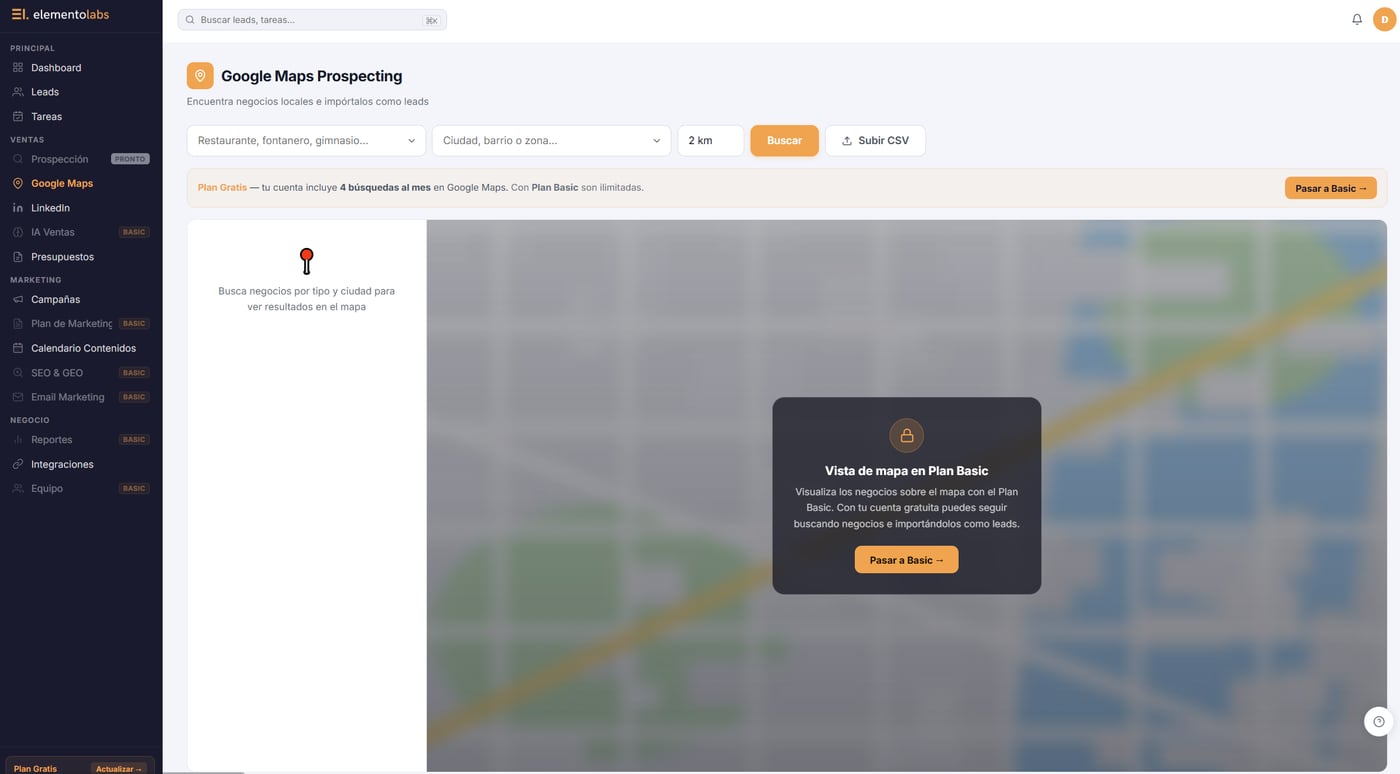Click the lock icon on map overlay

(x=907, y=435)
